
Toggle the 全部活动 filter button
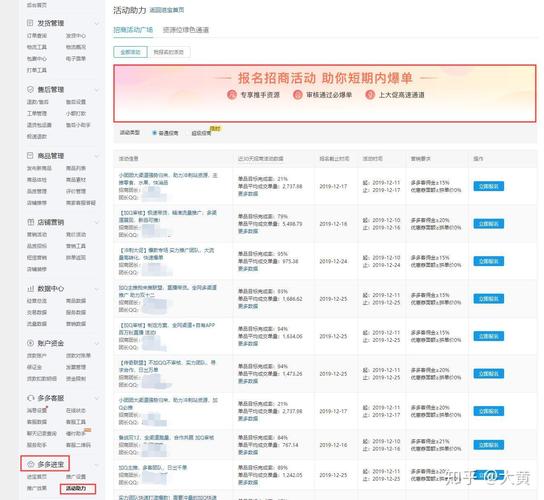130,52
